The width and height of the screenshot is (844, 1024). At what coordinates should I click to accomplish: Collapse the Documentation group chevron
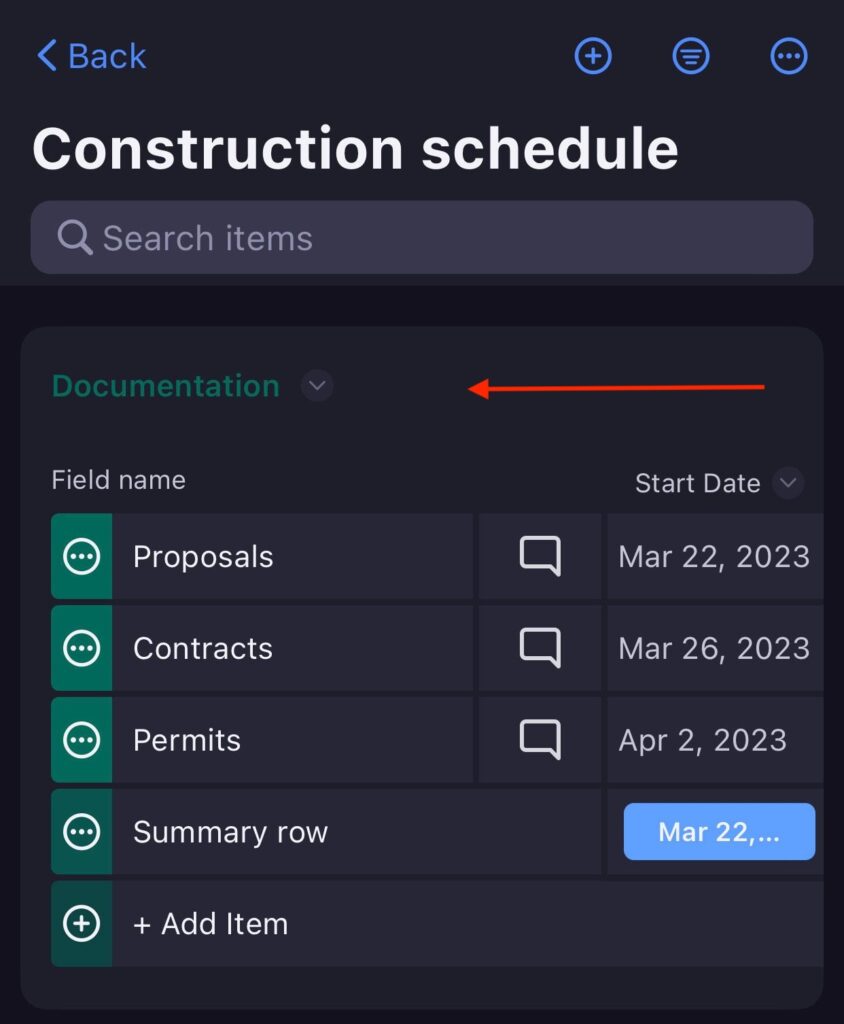tap(317, 385)
